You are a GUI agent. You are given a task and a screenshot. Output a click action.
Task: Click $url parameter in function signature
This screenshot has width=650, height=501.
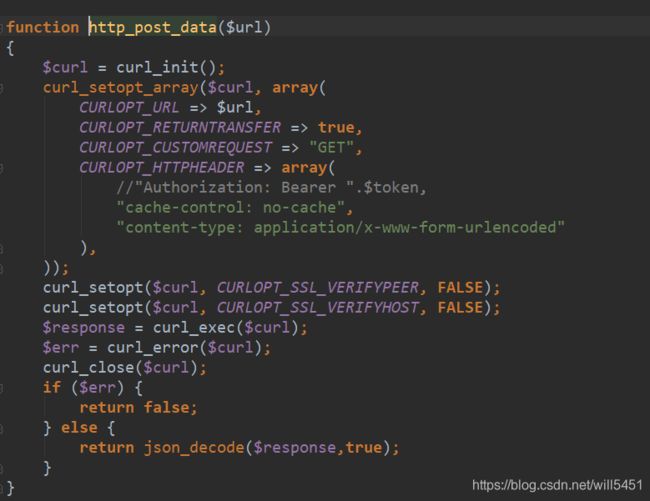coord(244,28)
